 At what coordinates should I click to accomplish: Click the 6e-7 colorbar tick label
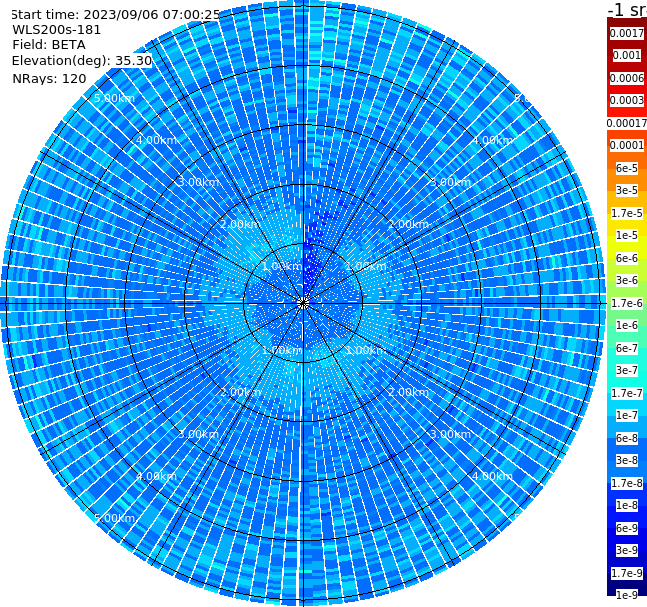point(627,348)
